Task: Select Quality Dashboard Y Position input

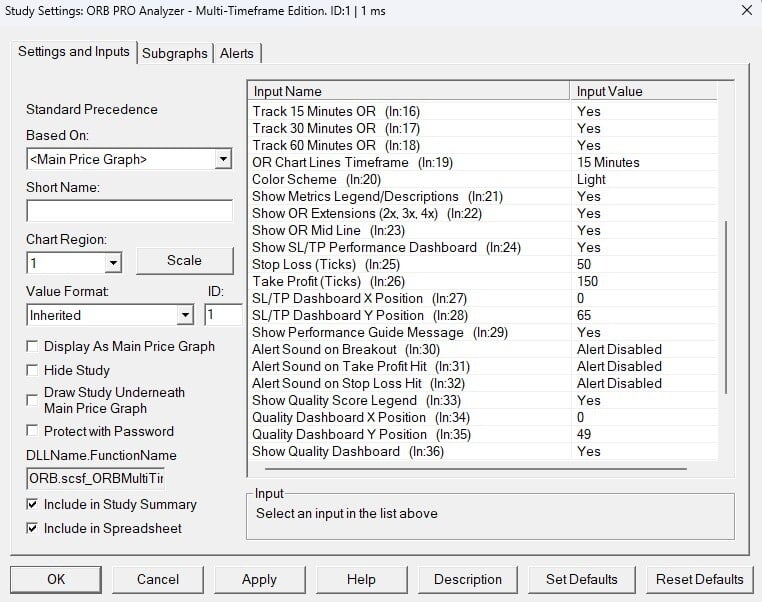Action: [x=484, y=434]
